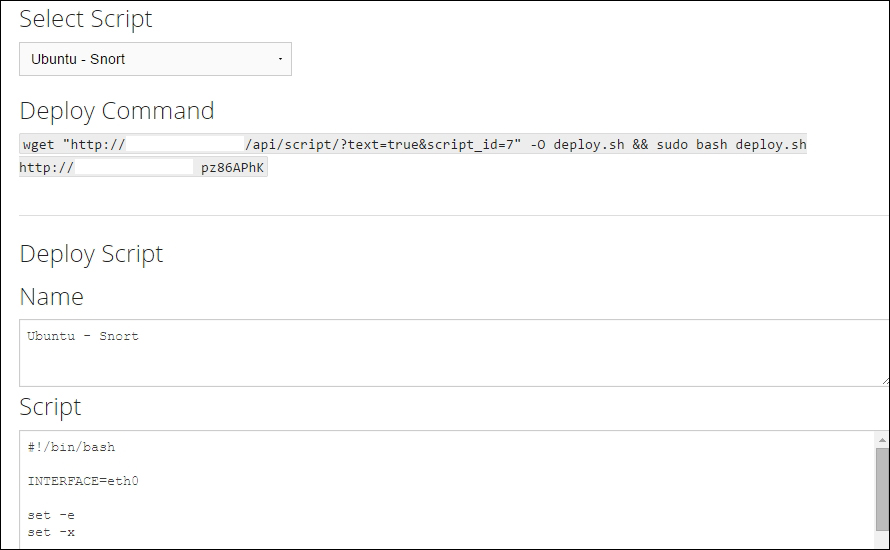Click the Script field label
Viewport: 890px width, 550px height.
click(50, 407)
